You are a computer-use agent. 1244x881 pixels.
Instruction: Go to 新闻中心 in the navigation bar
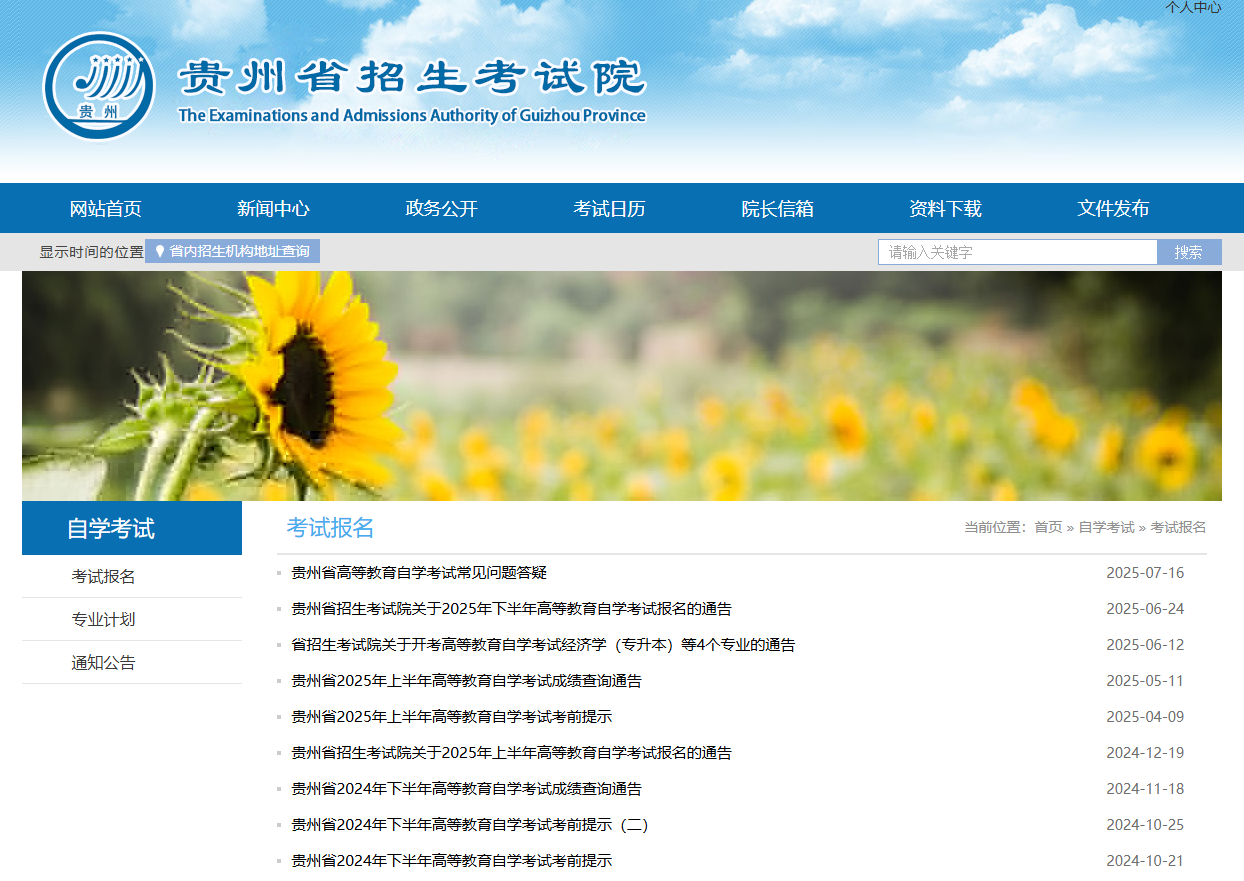[x=273, y=209]
